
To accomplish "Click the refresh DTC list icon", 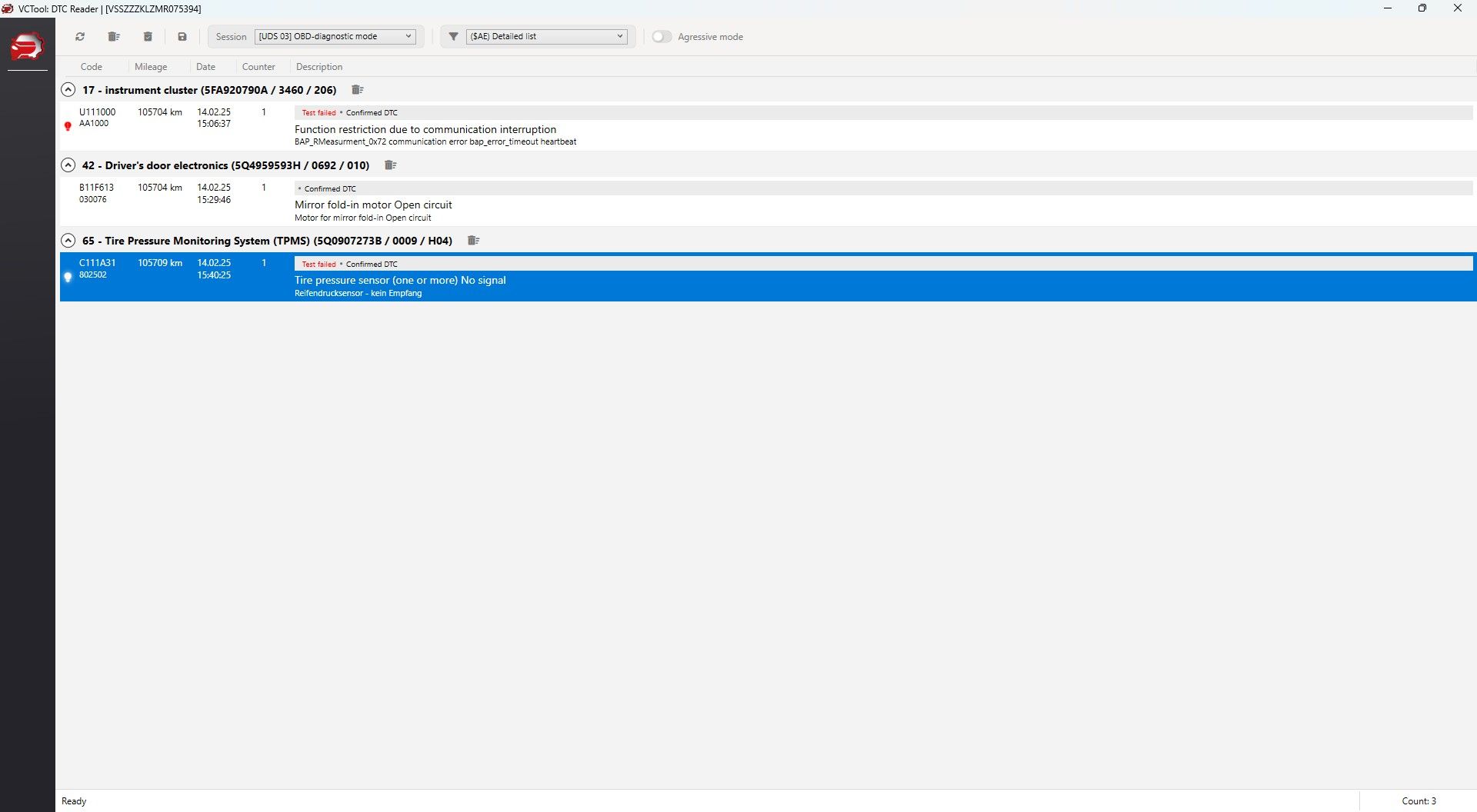I will (x=80, y=37).
